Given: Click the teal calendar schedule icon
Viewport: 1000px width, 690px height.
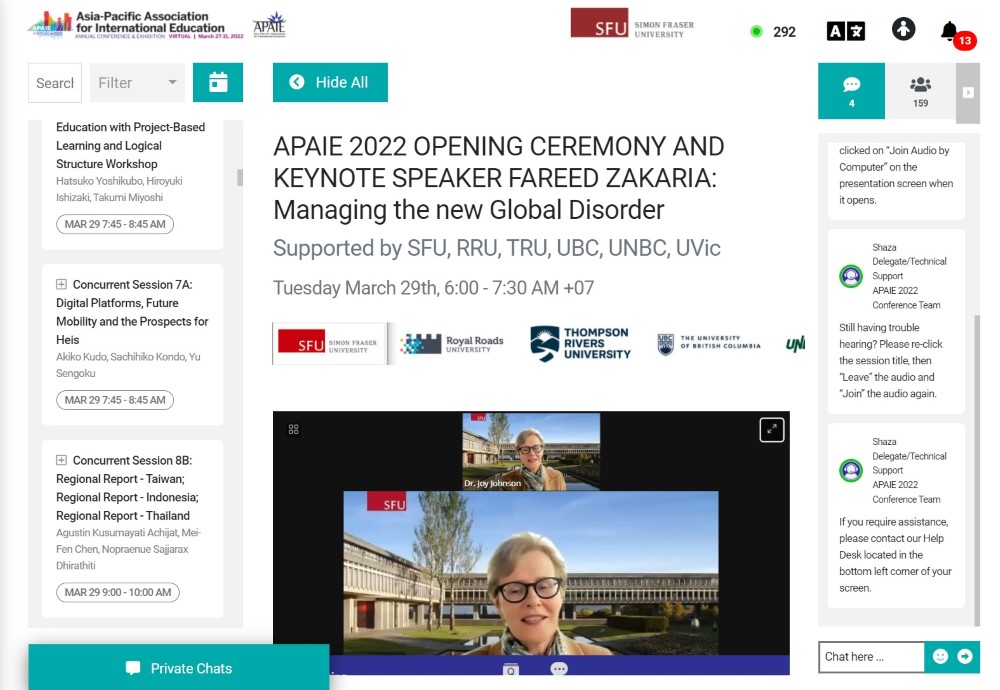Looking at the screenshot, I should 218,83.
